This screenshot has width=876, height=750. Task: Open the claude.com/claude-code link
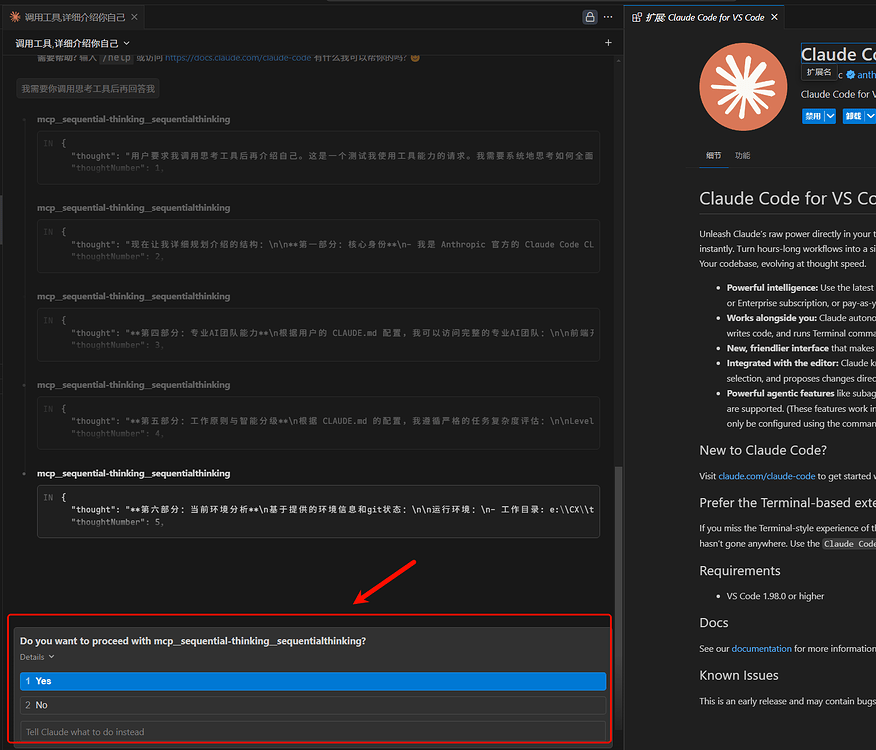tap(766, 476)
